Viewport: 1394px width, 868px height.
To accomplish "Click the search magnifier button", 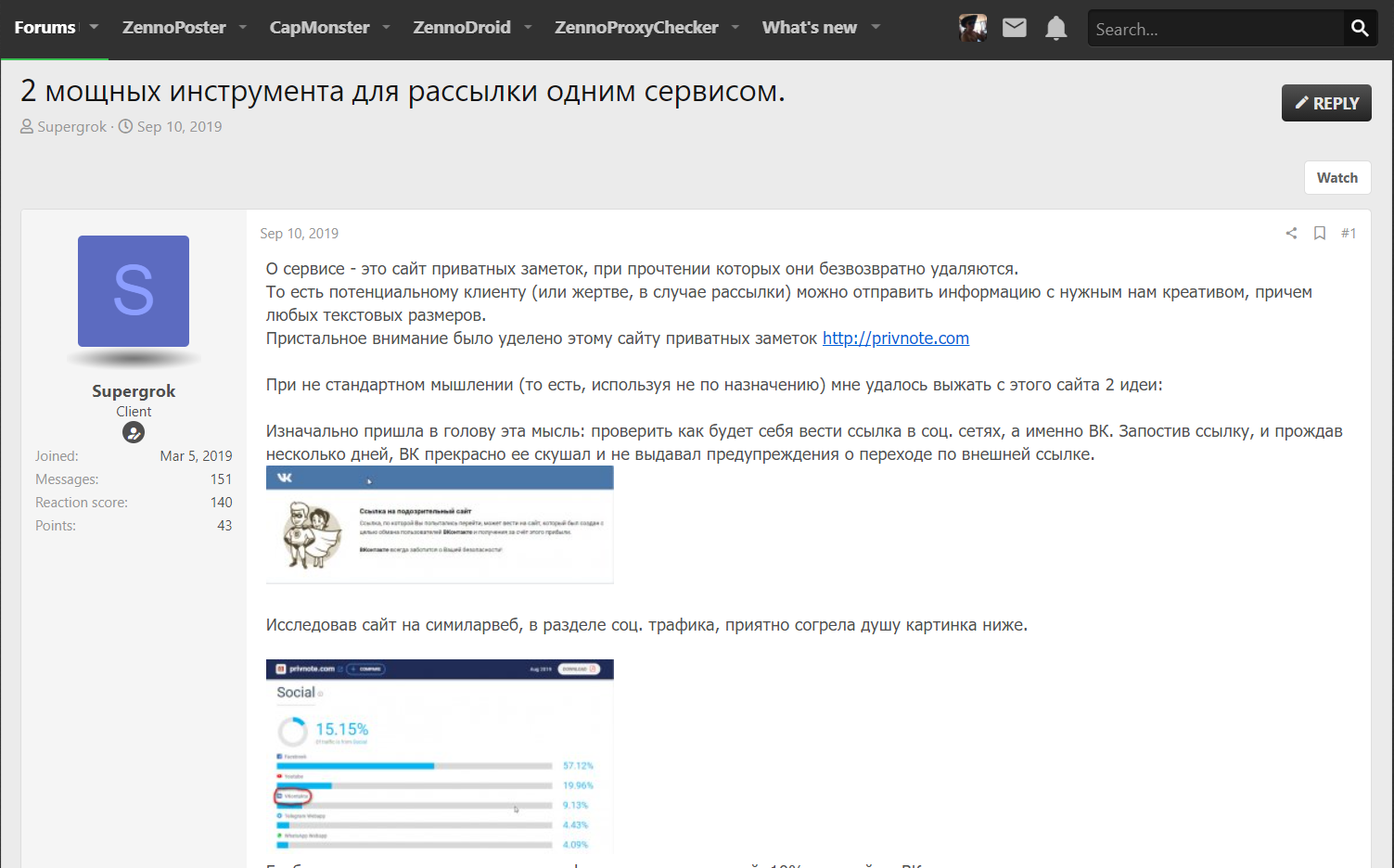I will (x=1360, y=29).
